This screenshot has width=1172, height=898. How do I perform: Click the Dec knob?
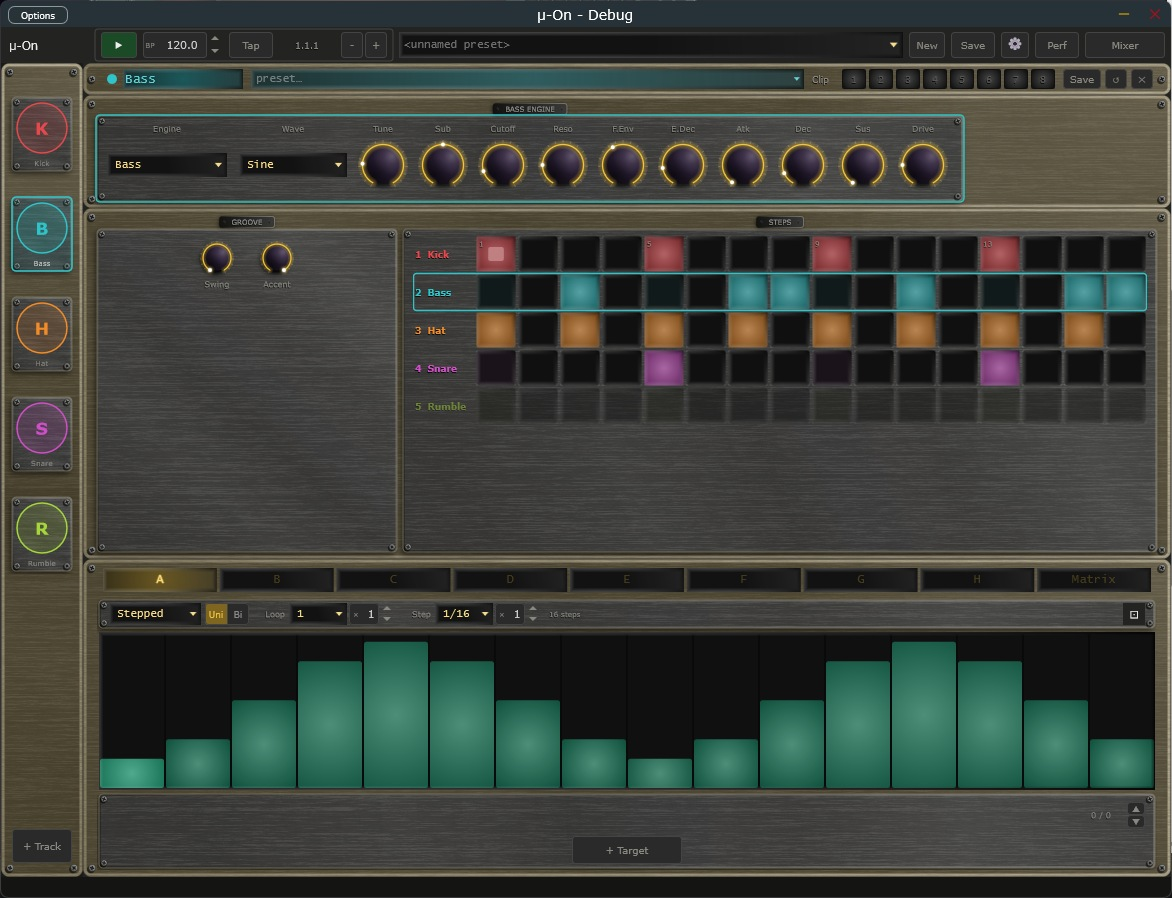(x=803, y=164)
